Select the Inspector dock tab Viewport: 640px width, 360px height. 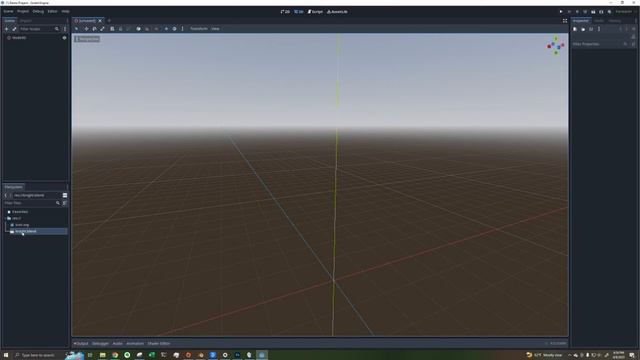580,20
